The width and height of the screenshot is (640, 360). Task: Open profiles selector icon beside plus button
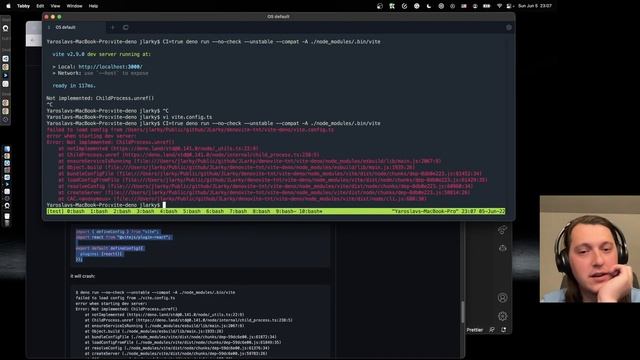click(x=126, y=27)
